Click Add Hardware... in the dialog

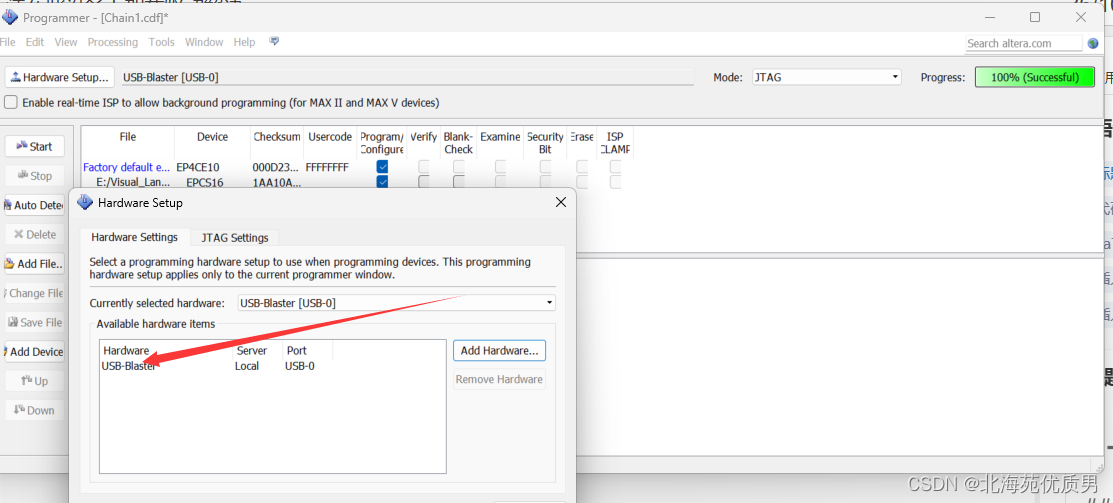[499, 350]
